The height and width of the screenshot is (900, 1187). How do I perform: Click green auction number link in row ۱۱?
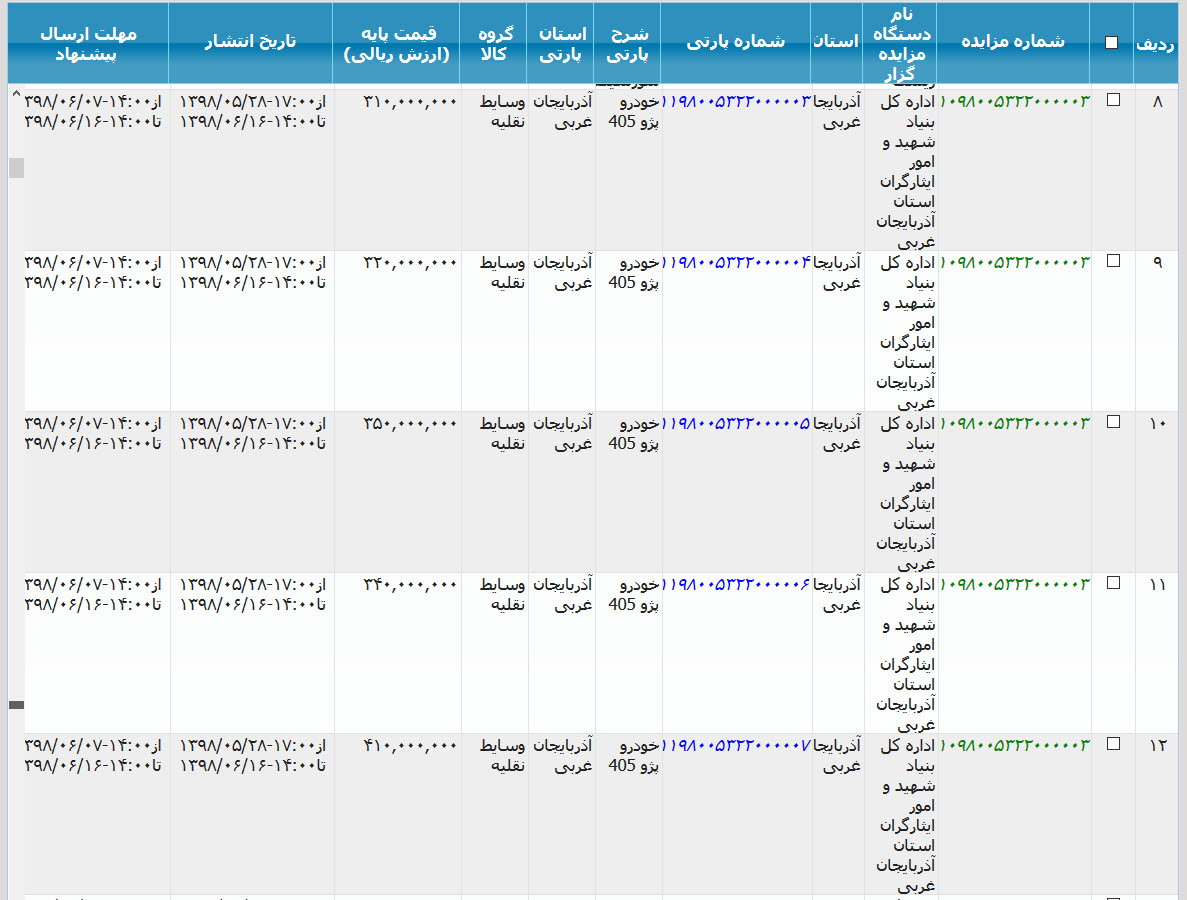click(x=1014, y=584)
